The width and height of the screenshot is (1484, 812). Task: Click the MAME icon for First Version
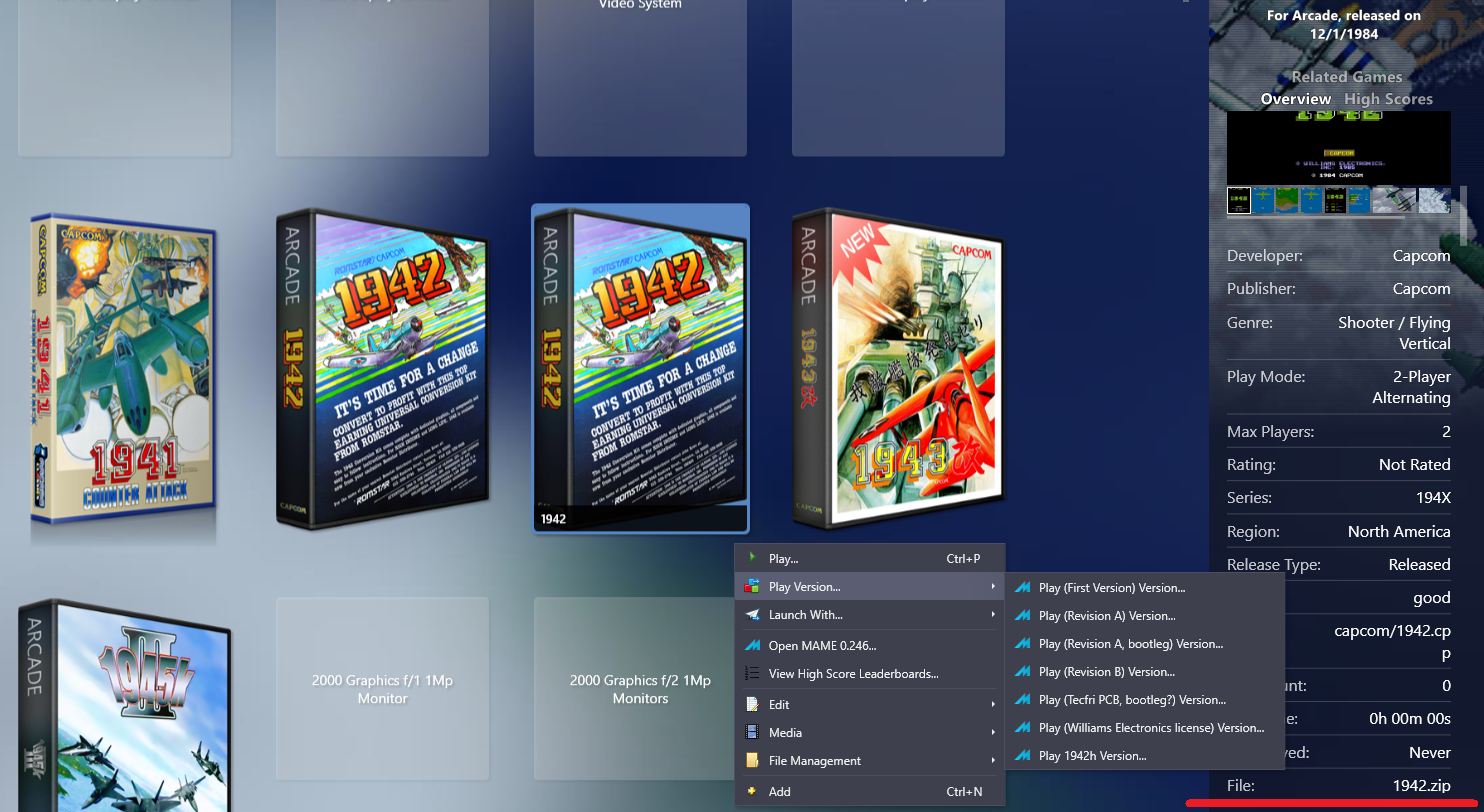pos(1022,588)
